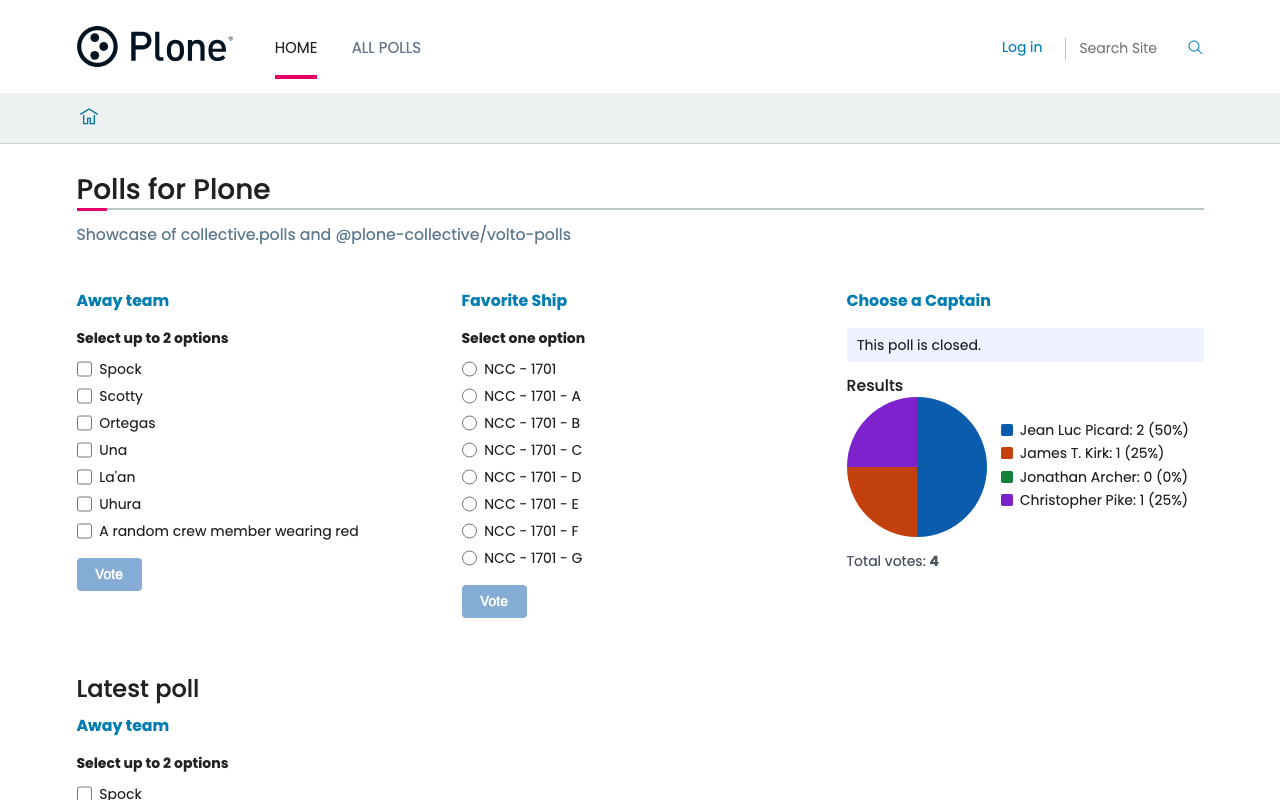Click the green Jonathan Archer legend swatch
The image size is (1280, 800).
point(1007,477)
